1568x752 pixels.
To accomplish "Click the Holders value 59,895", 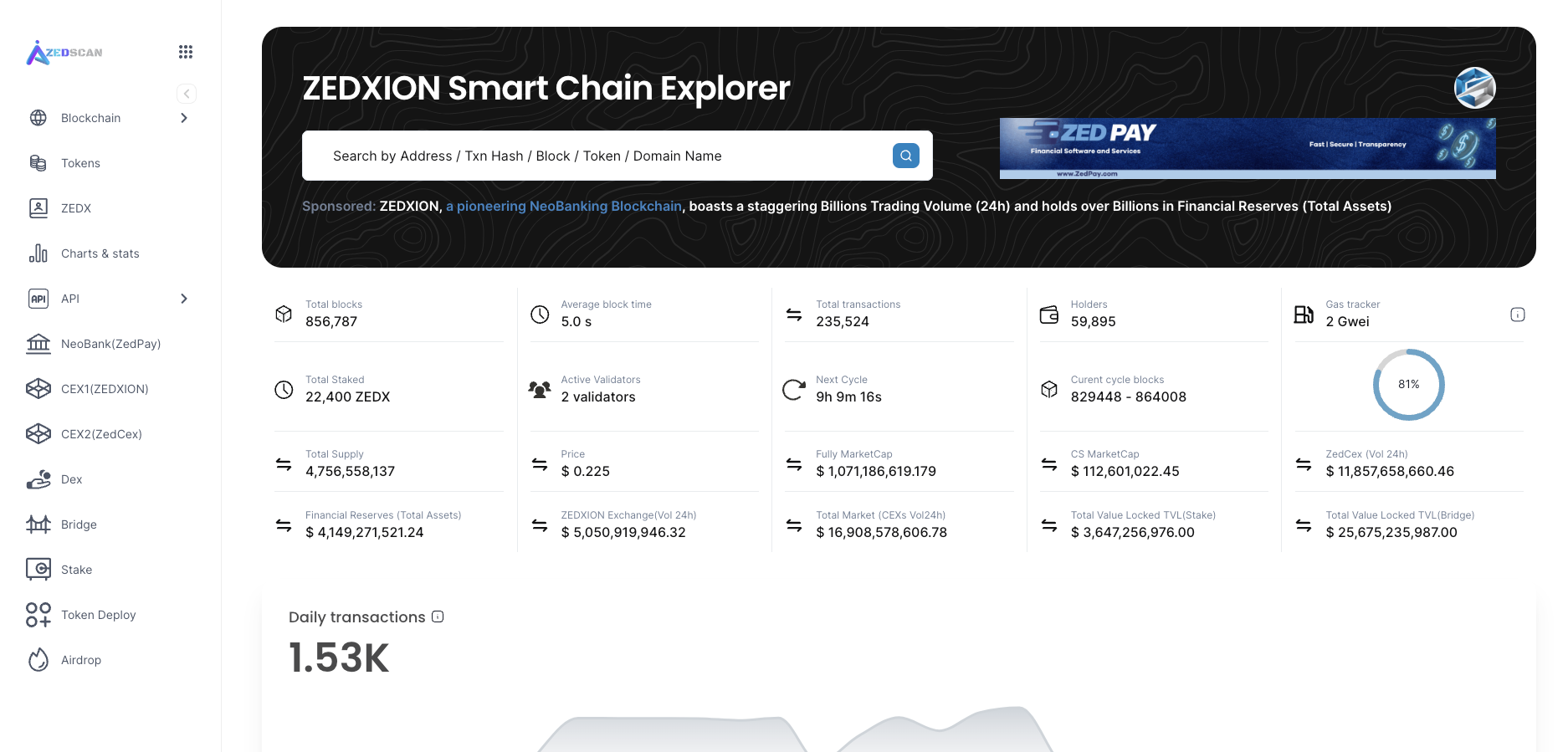I will [x=1094, y=322].
